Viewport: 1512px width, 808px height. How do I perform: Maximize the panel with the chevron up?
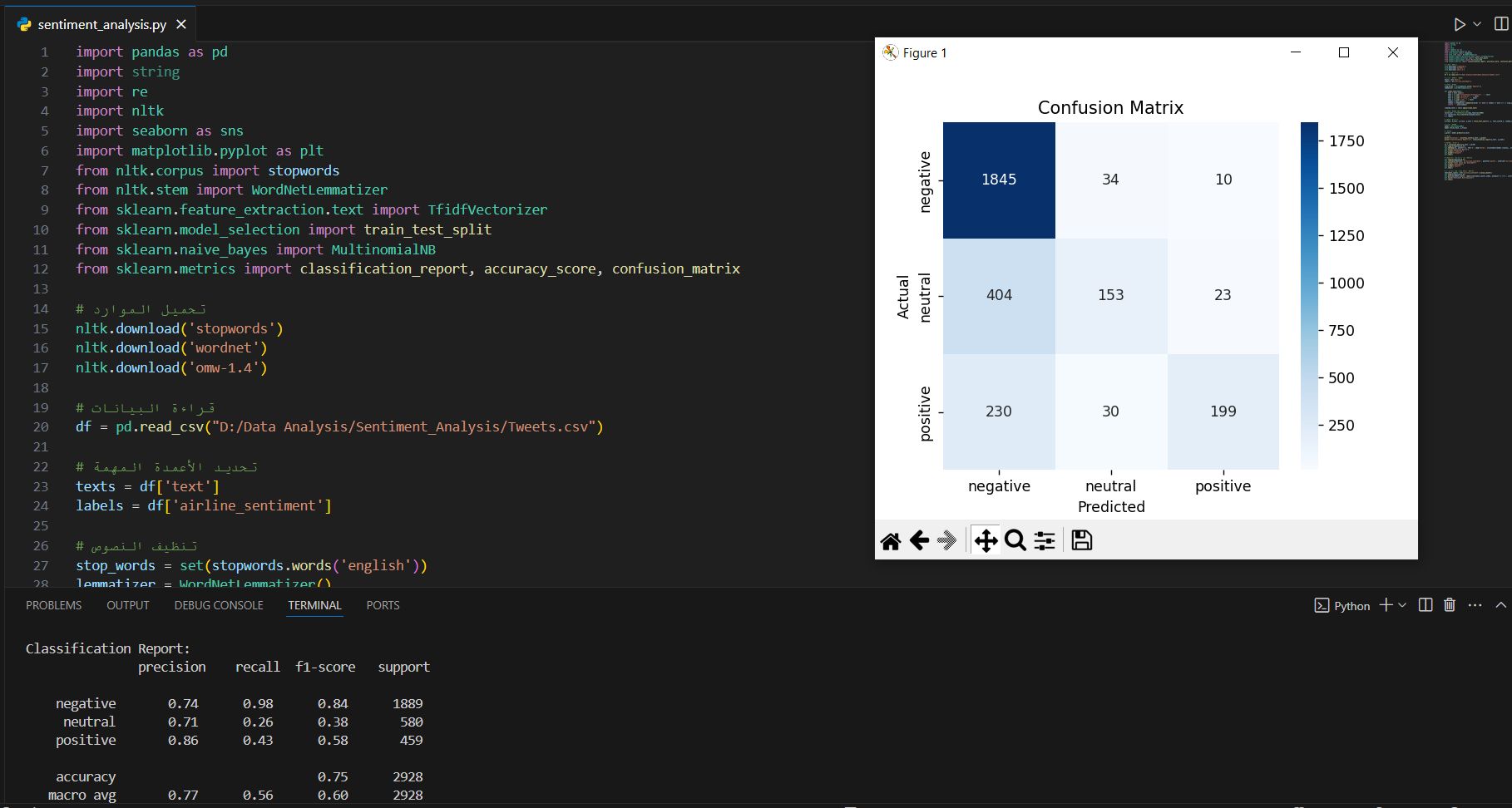[1500, 605]
